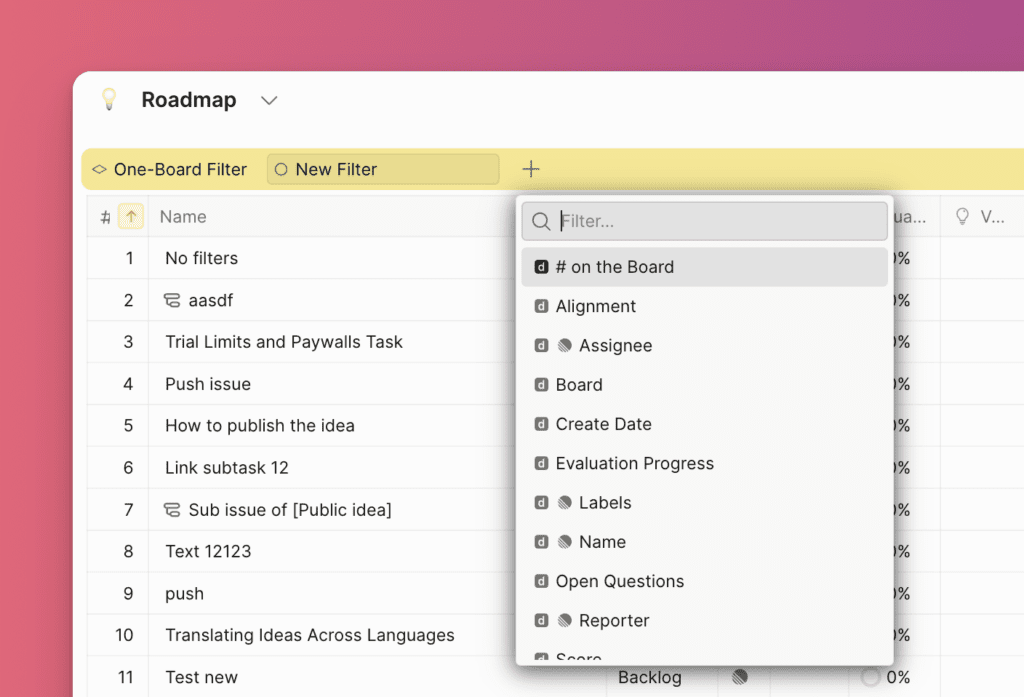Viewport: 1024px width, 697px height.
Task: Click the plus icon to add filter
Action: coord(531,169)
